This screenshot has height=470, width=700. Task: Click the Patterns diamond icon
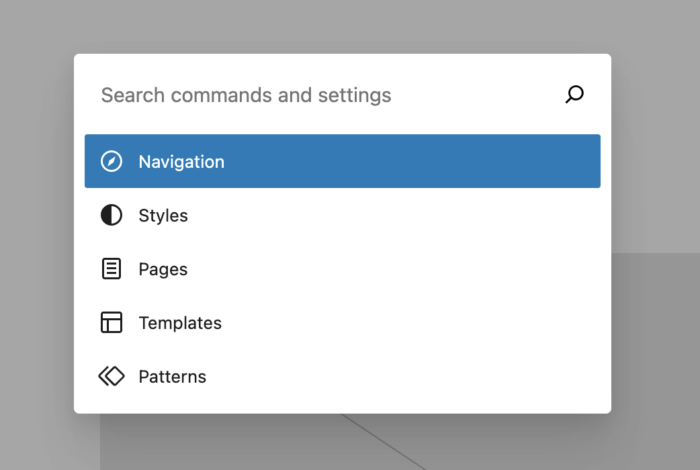[111, 376]
